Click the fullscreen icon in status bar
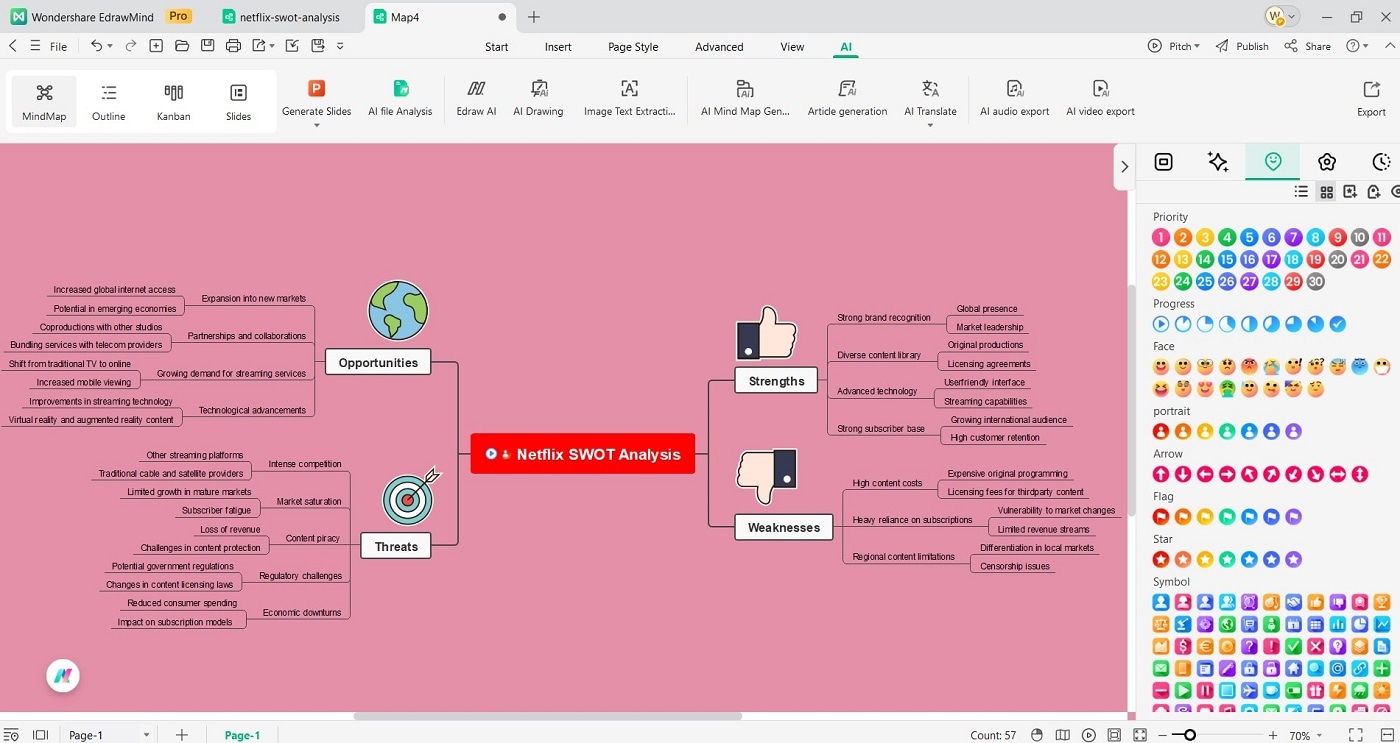The width and height of the screenshot is (1400, 743). [x=1356, y=735]
